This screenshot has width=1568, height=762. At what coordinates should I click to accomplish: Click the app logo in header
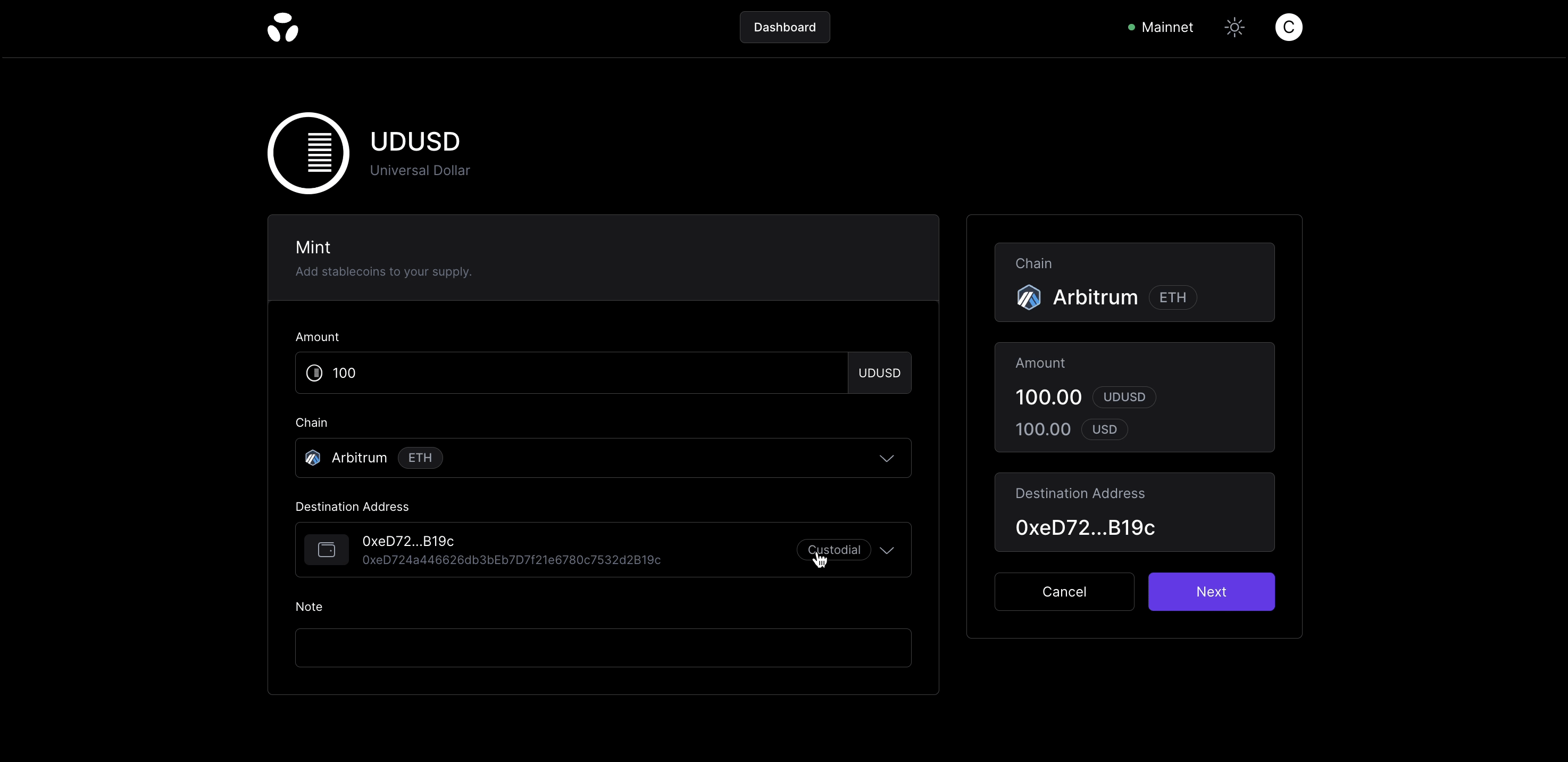pyautogui.click(x=283, y=28)
